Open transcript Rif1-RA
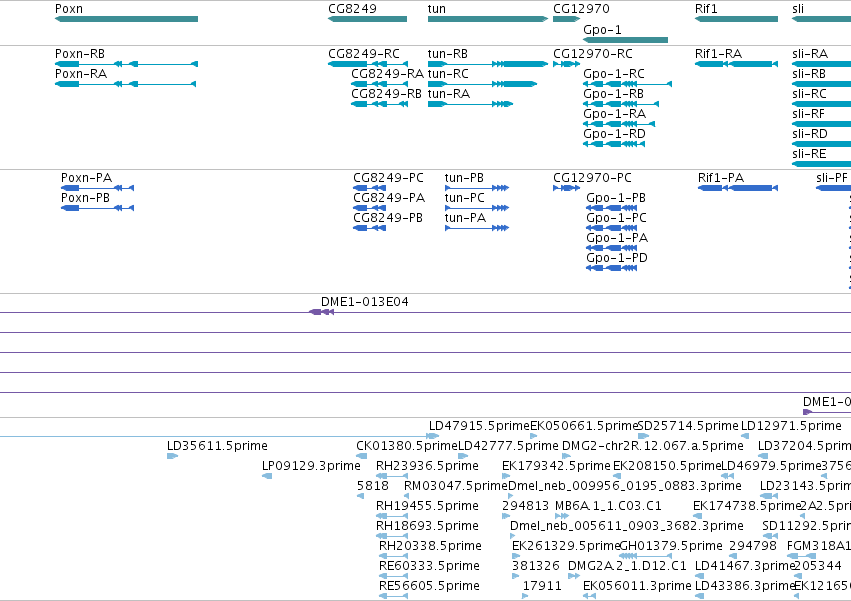 pyautogui.click(x=718, y=54)
